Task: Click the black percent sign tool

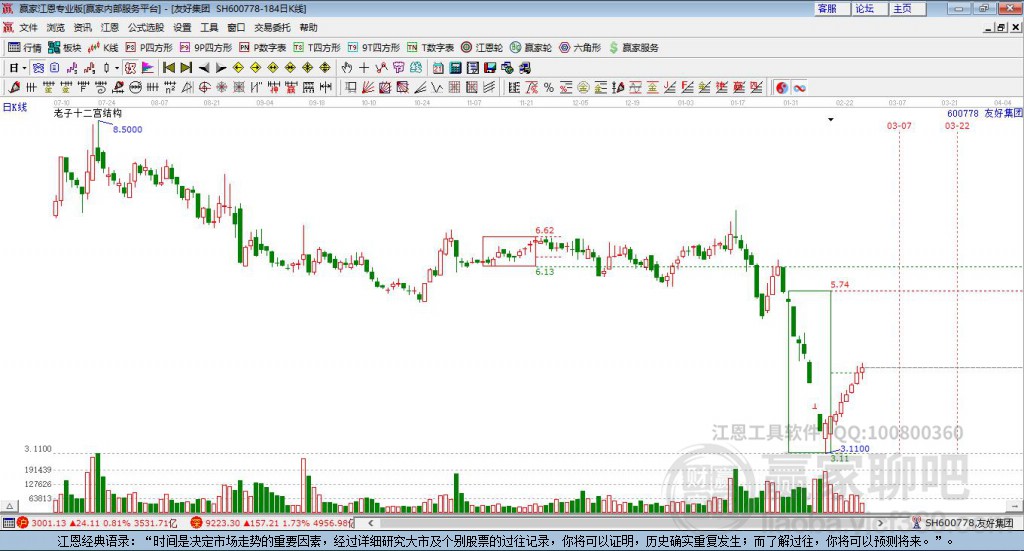Action: [x=549, y=88]
